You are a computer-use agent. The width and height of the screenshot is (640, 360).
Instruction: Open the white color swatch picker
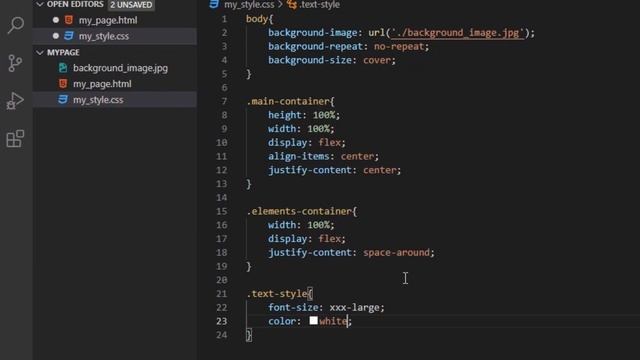click(313, 320)
